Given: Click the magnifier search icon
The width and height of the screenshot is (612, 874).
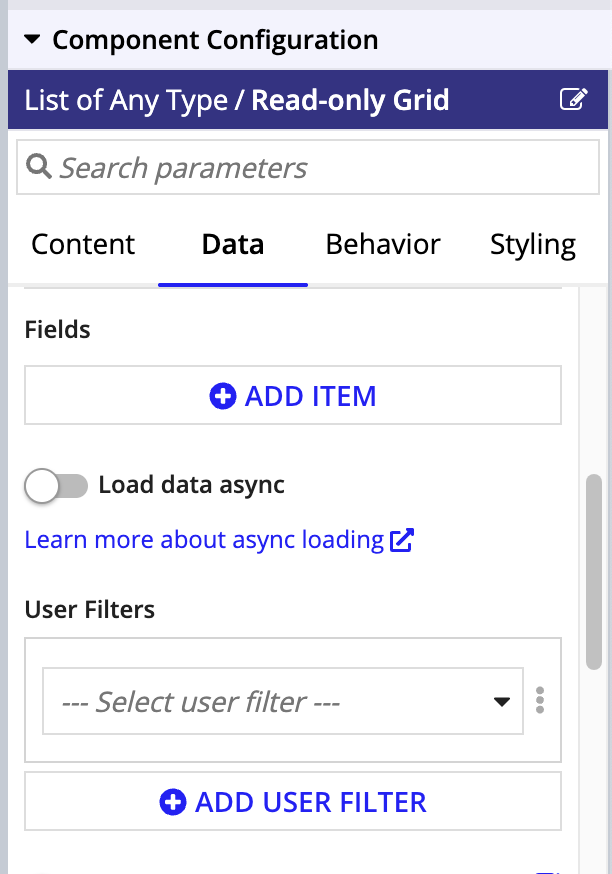Looking at the screenshot, I should pyautogui.click(x=39, y=167).
